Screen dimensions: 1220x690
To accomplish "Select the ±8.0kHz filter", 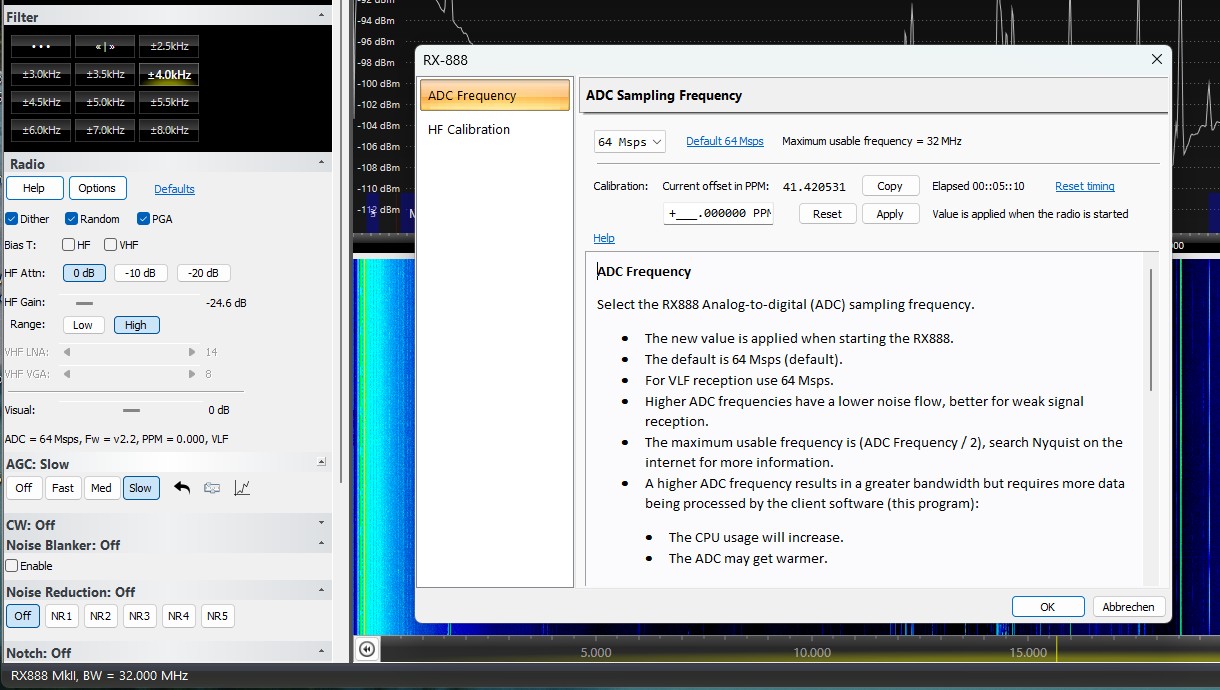I will point(168,130).
